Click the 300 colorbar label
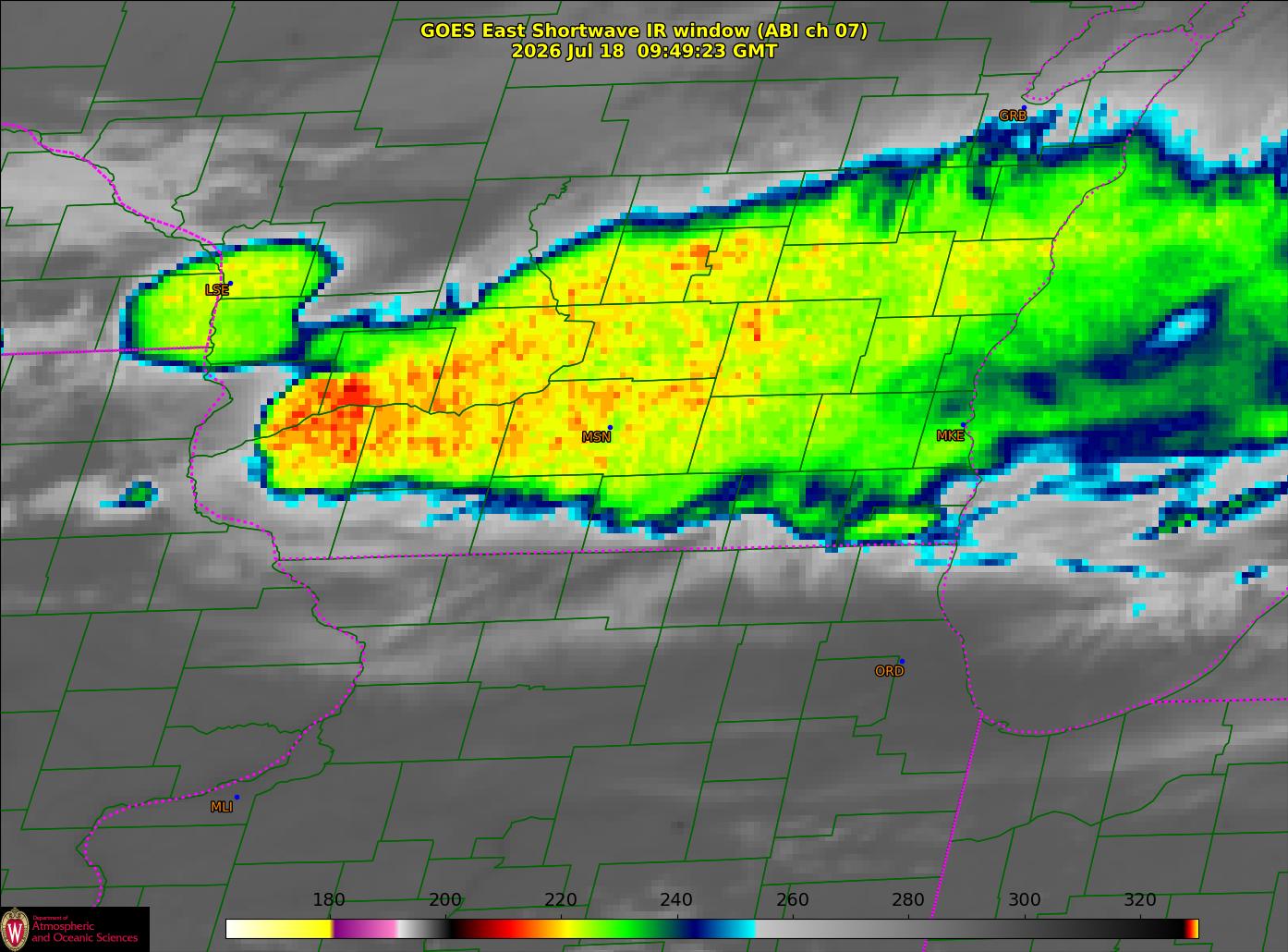1288x952 pixels. tap(1024, 900)
